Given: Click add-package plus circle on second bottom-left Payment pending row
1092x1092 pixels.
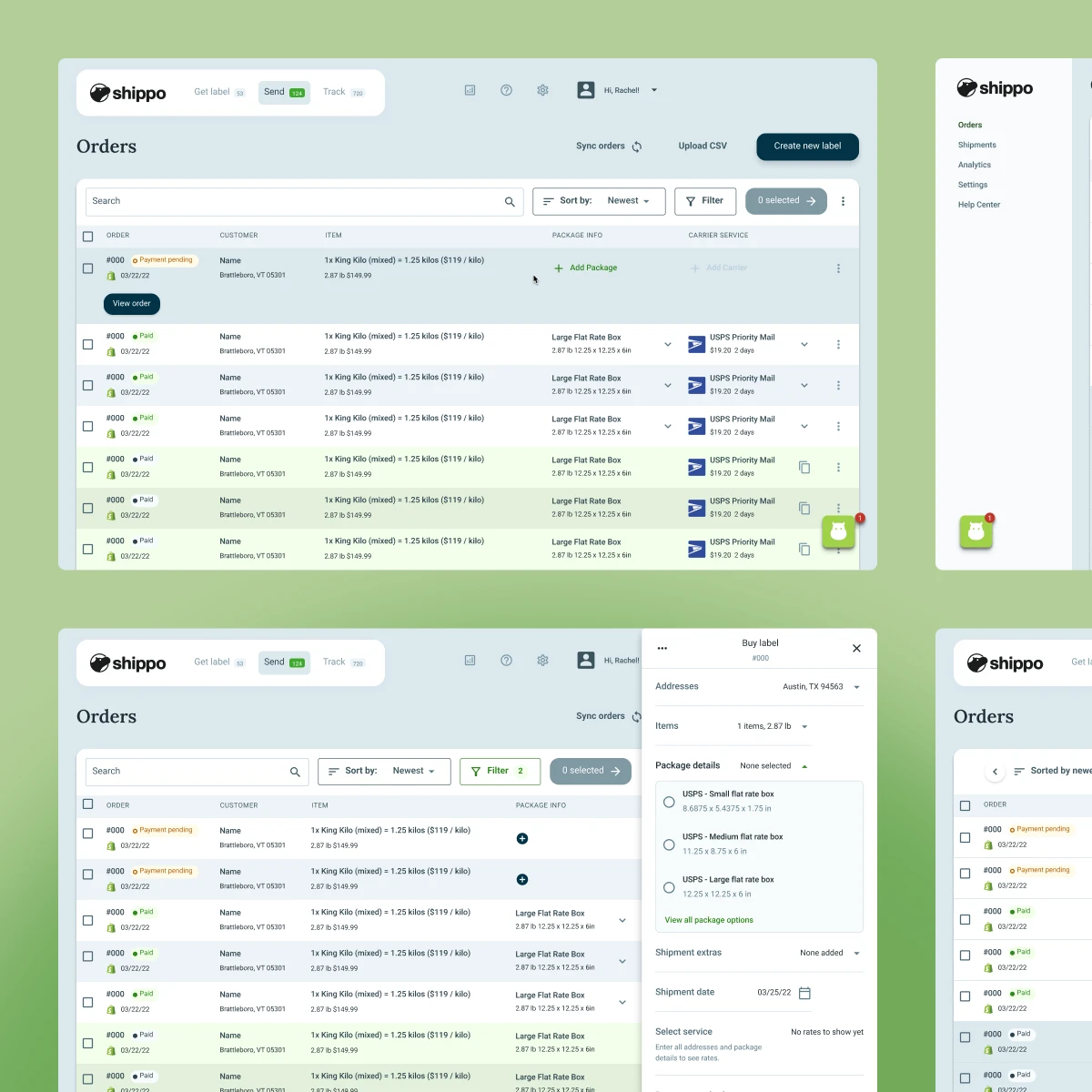Looking at the screenshot, I should tap(522, 879).
